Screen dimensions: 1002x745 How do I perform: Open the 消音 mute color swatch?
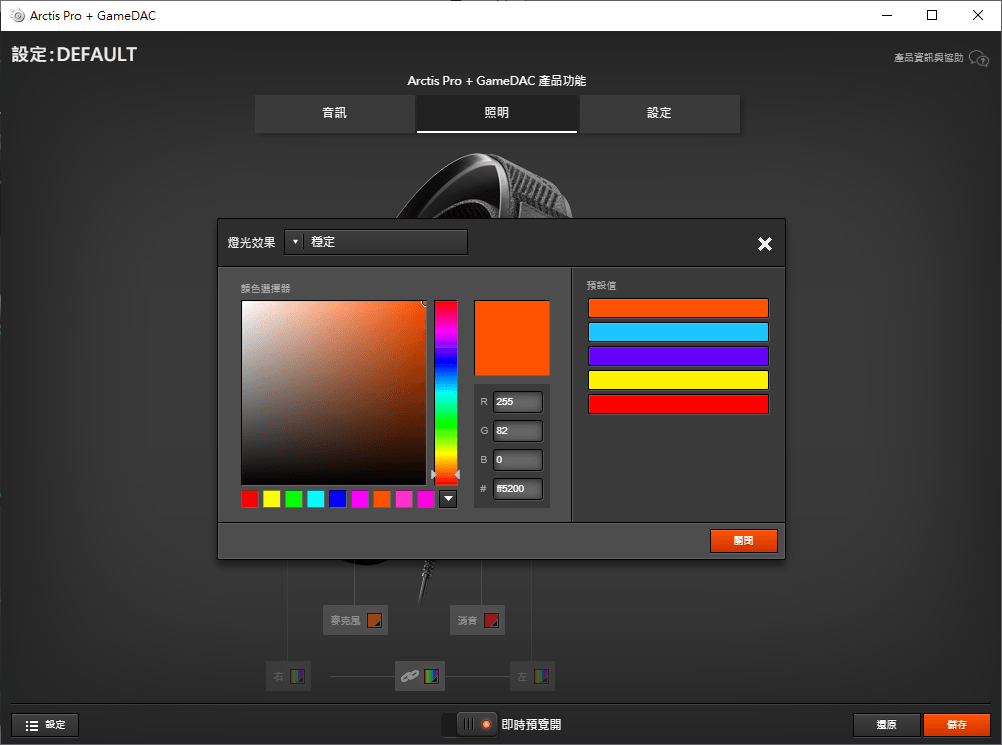pos(491,620)
